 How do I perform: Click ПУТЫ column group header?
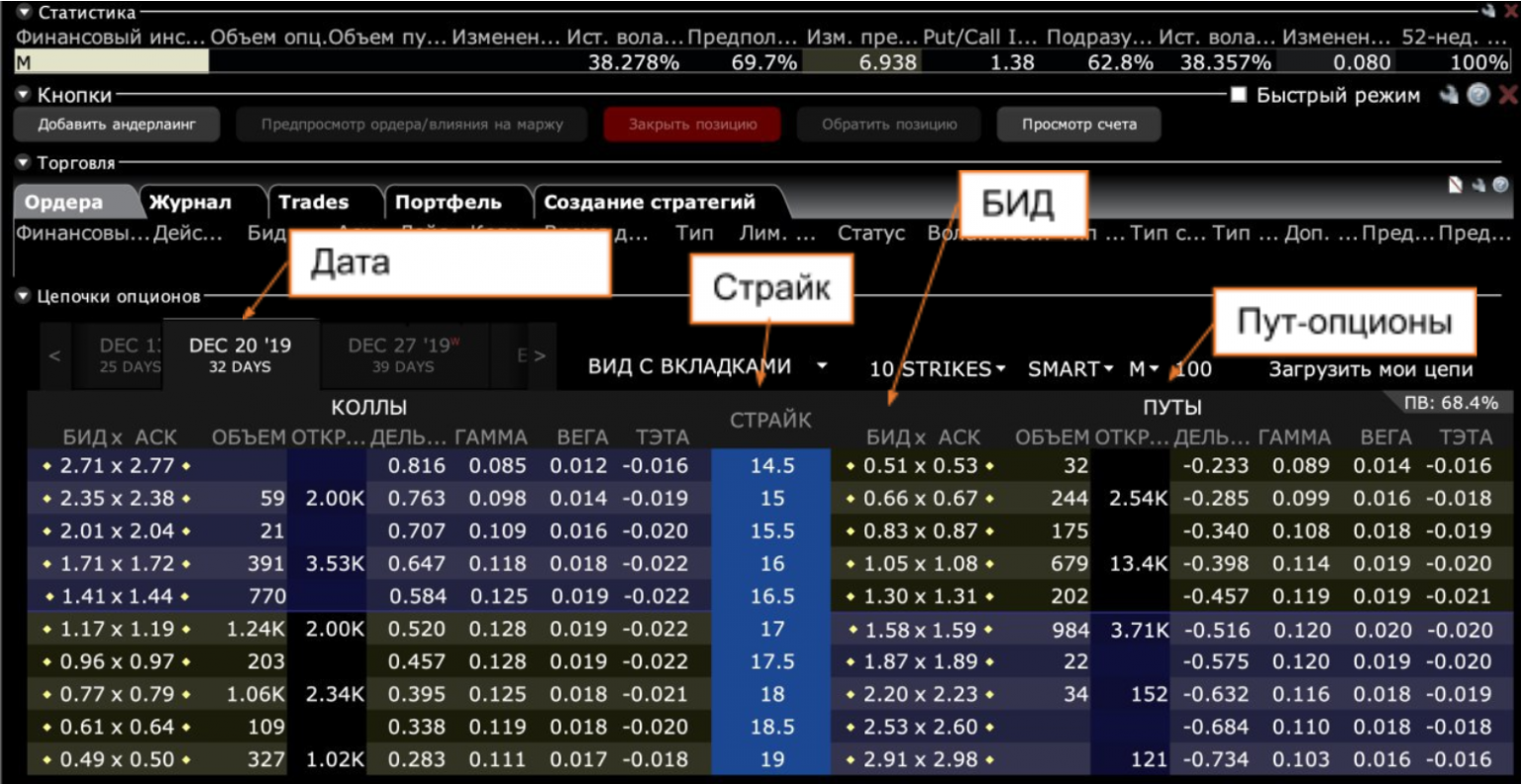(1172, 407)
